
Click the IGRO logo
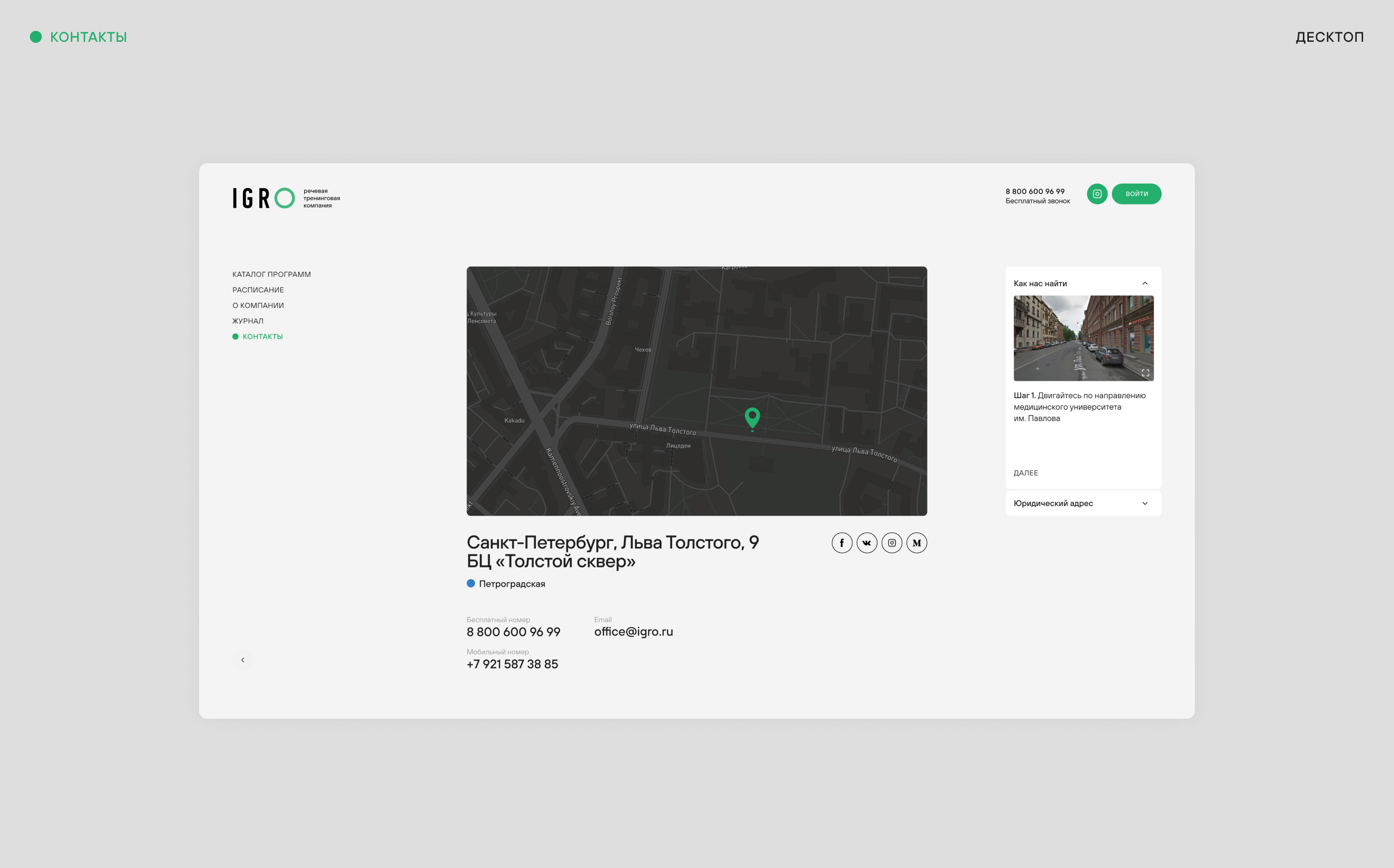(264, 198)
